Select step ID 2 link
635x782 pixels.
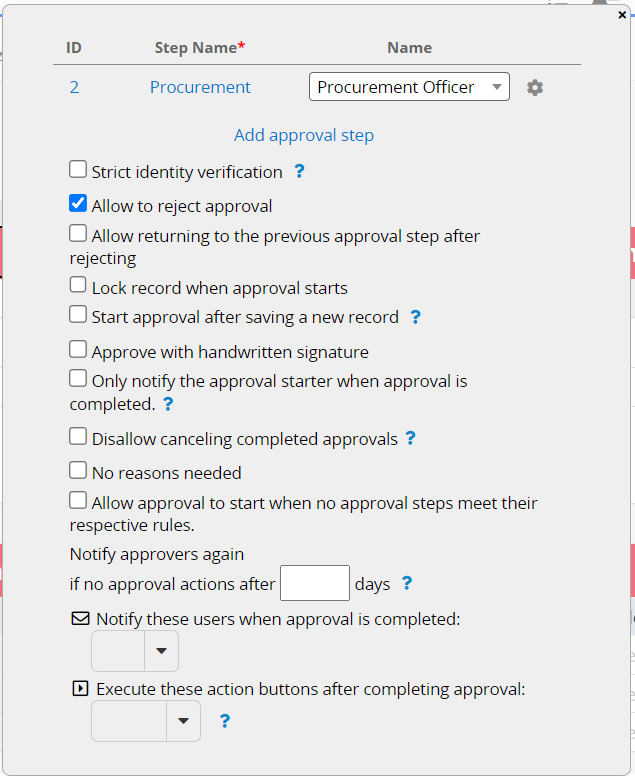pyautogui.click(x=74, y=87)
